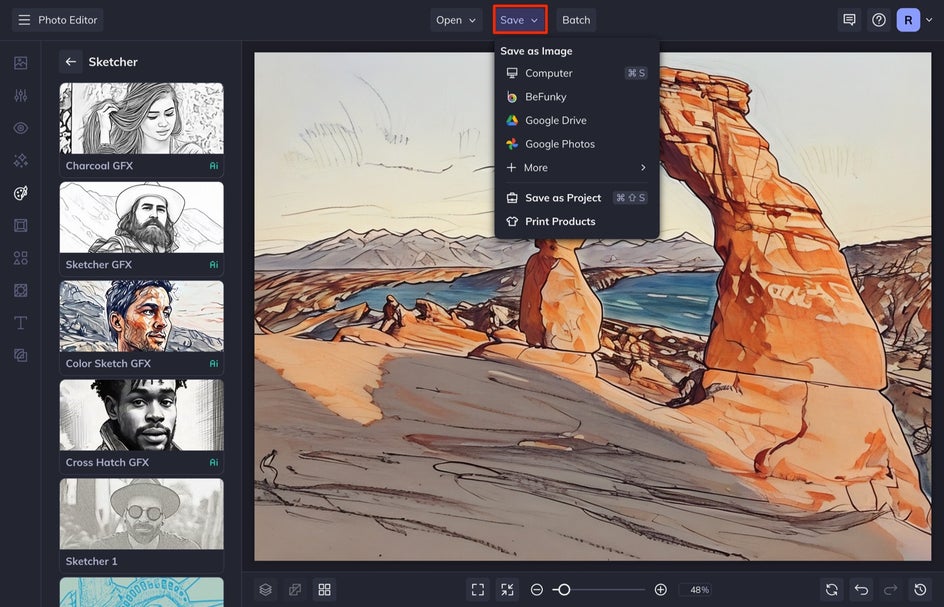944x607 pixels.
Task: Open the Graphics shapes tool
Action: pos(20,258)
